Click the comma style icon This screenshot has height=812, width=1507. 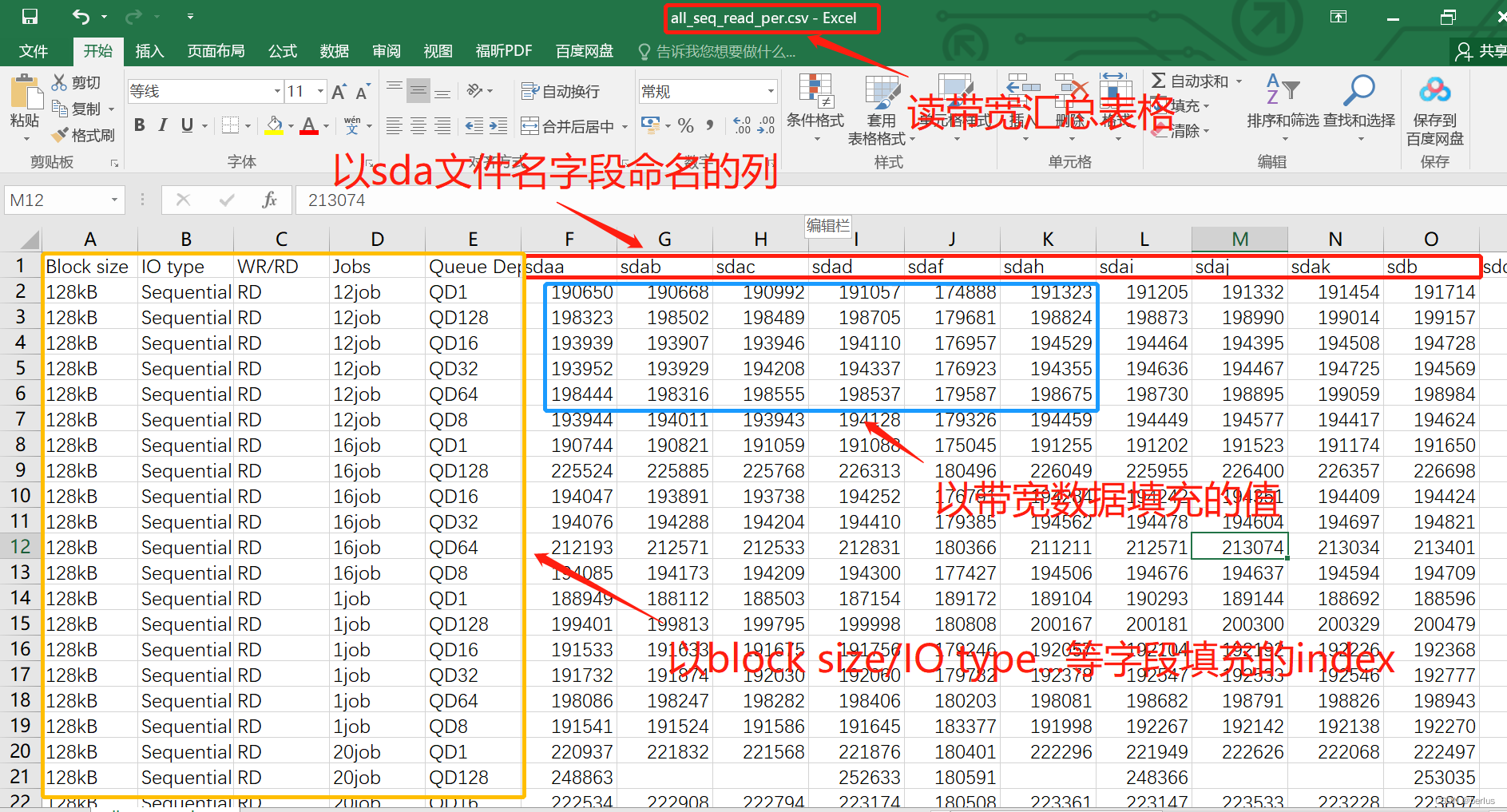(709, 125)
